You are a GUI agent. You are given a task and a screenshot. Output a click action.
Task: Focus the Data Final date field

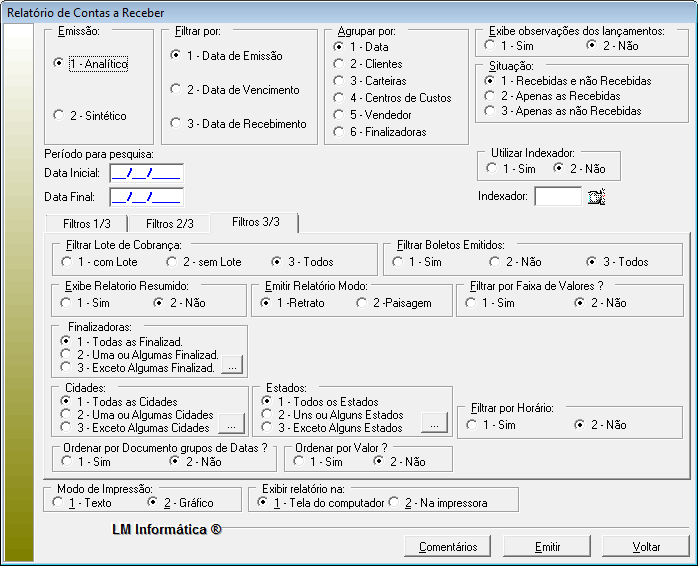coord(146,197)
